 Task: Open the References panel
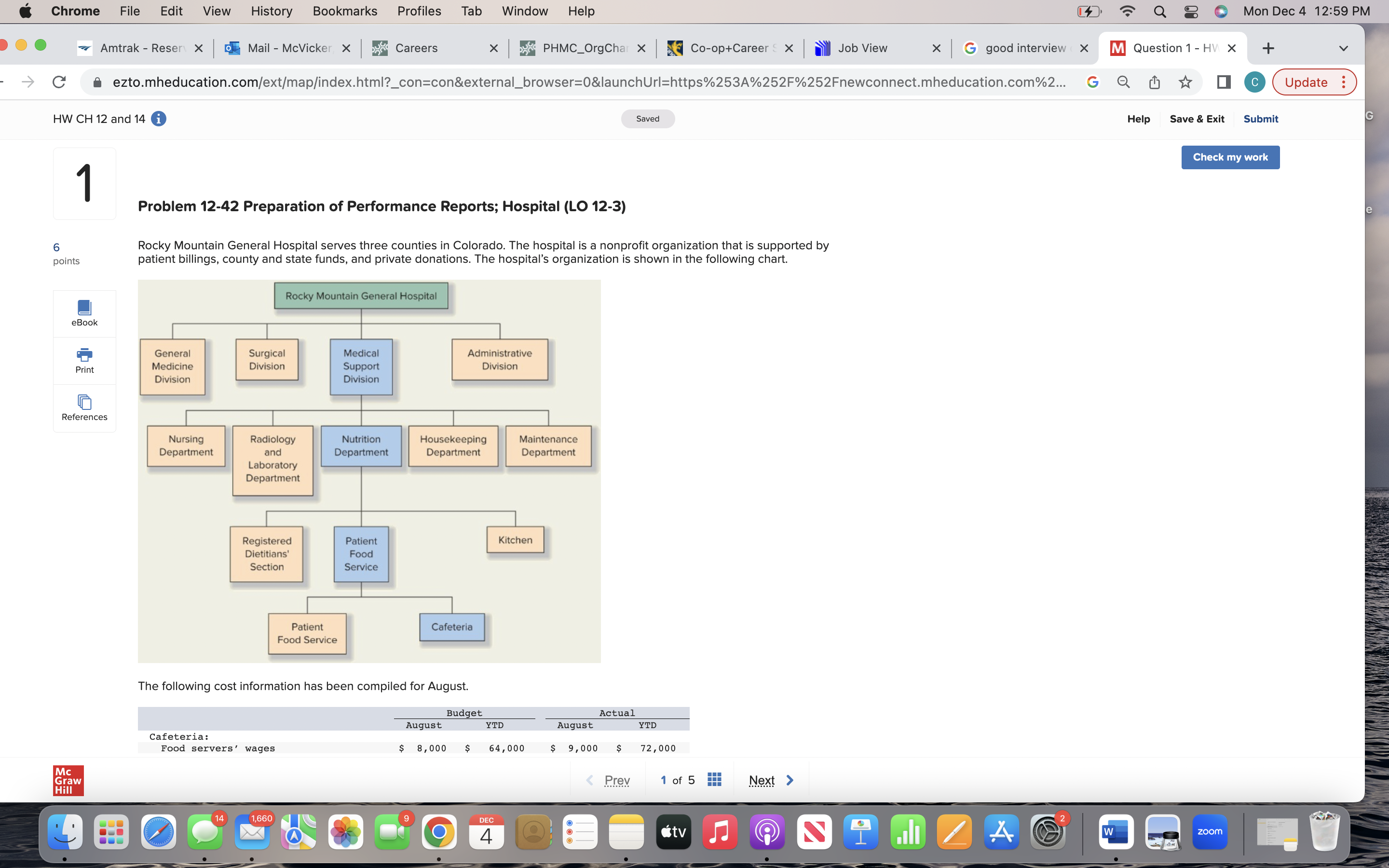(84, 407)
